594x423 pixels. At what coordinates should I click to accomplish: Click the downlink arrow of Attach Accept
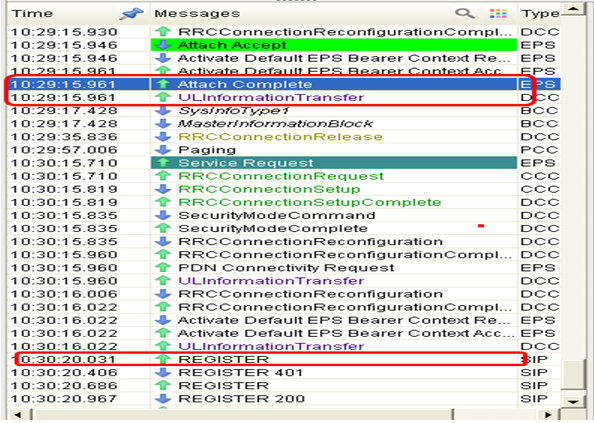163,45
